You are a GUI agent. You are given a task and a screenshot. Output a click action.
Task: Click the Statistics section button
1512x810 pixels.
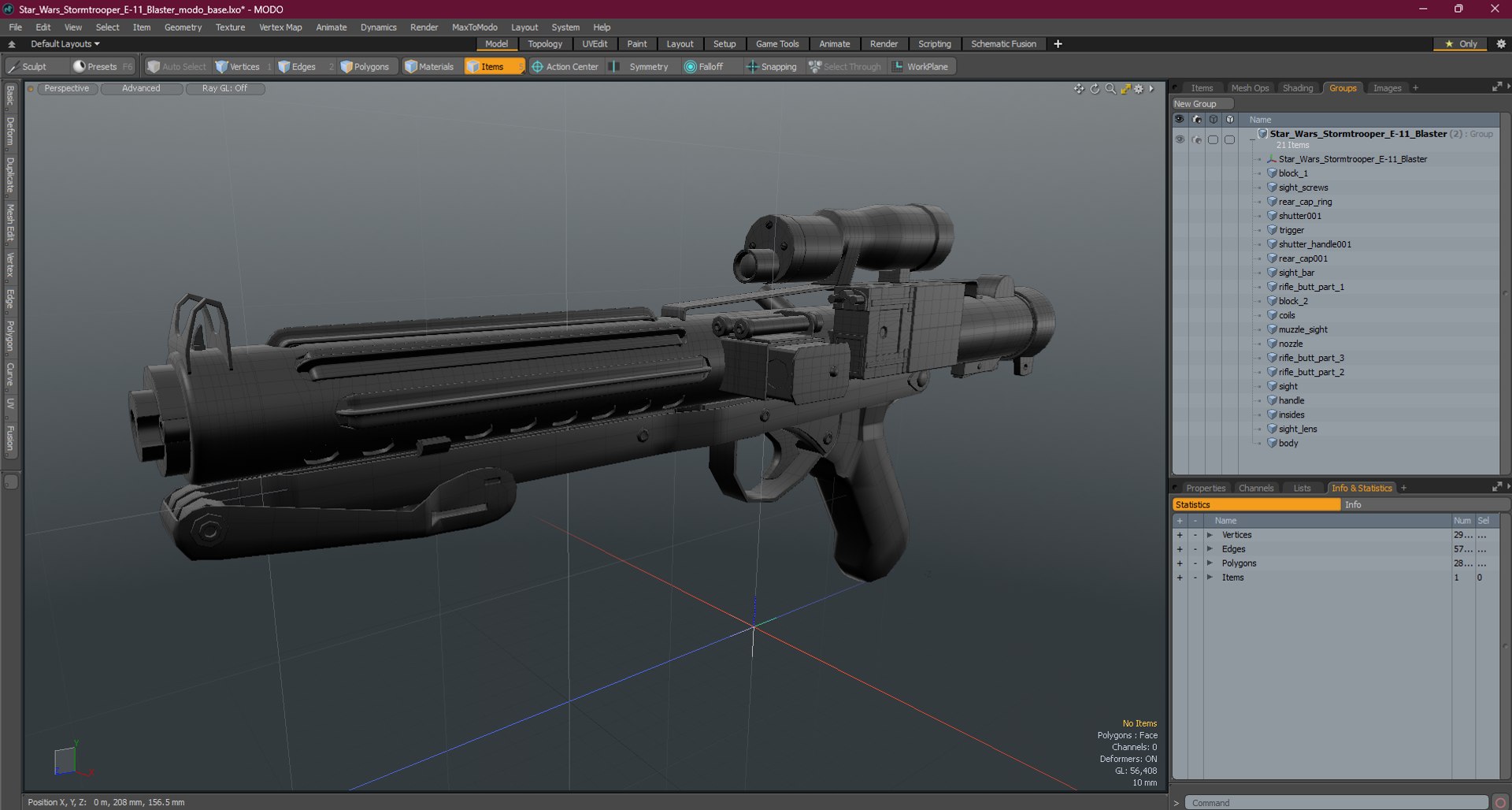coord(1256,505)
